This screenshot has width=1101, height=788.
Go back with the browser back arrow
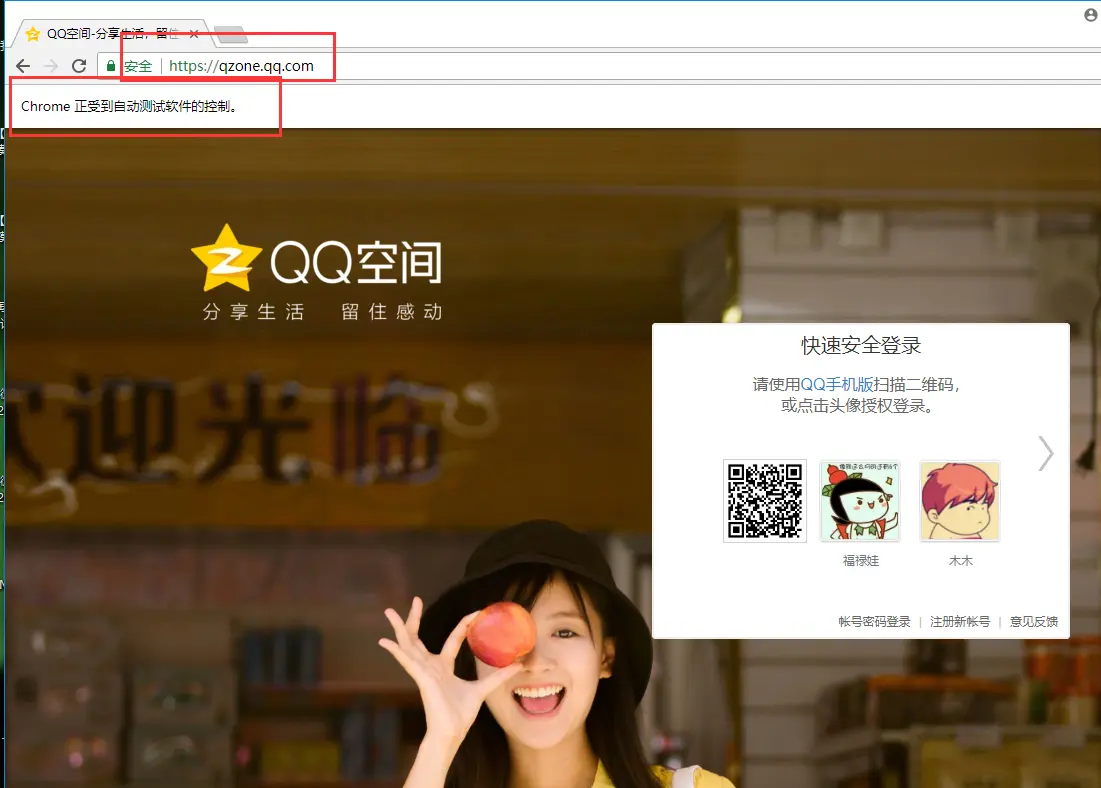(23, 66)
